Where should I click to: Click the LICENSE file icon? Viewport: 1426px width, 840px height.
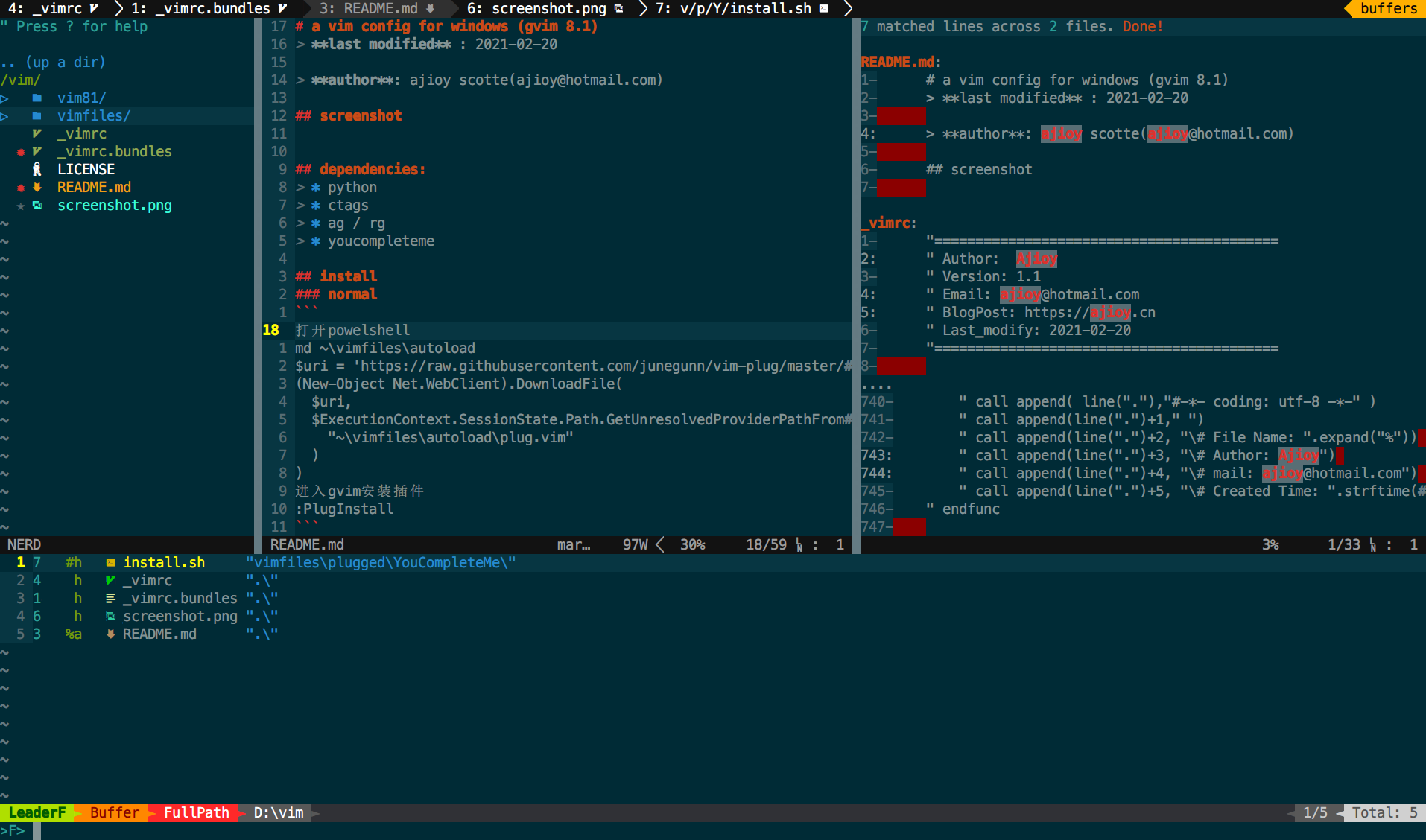(37, 170)
